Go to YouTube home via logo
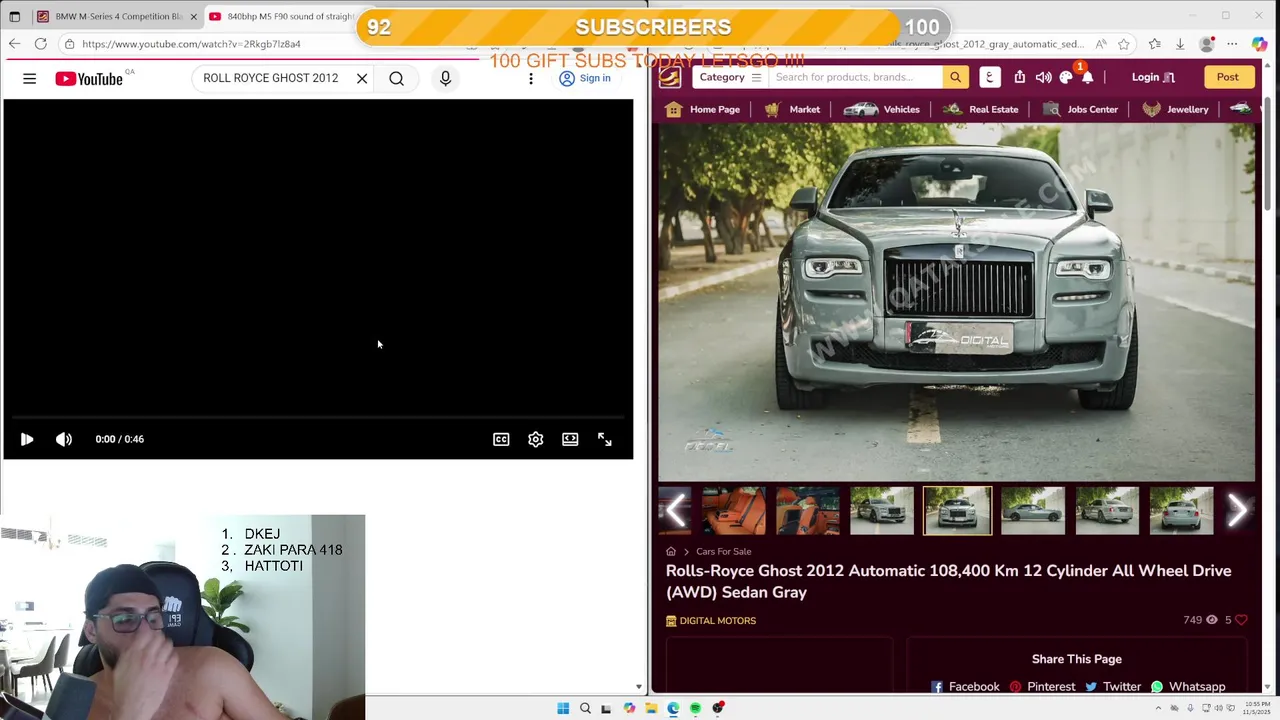The width and height of the screenshot is (1280, 720). tap(89, 78)
